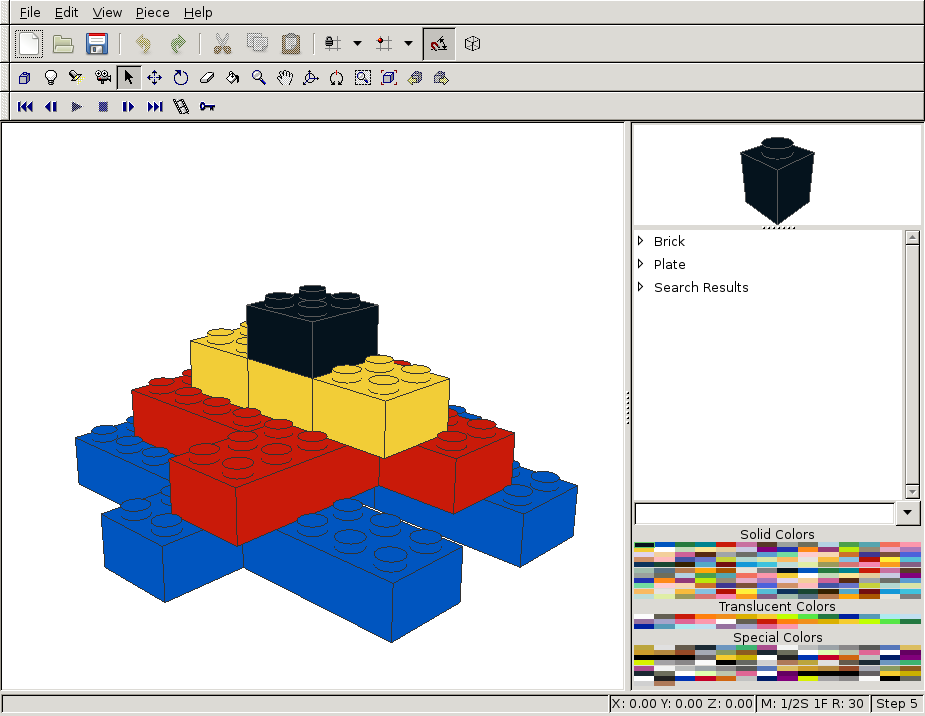Click the part search text field
This screenshot has width=925, height=716.
click(x=764, y=513)
